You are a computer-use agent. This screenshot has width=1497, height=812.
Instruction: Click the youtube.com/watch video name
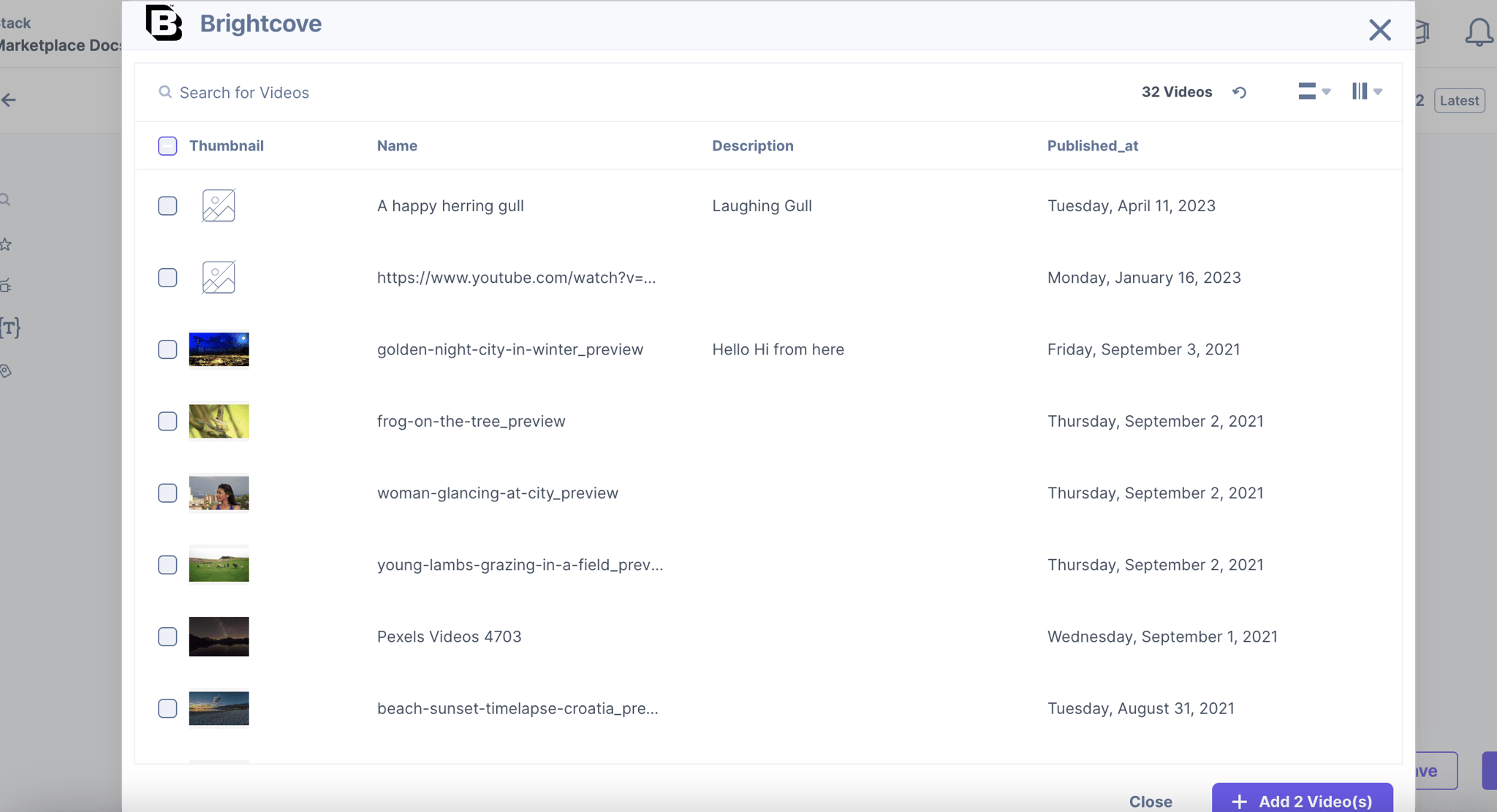tap(516, 278)
